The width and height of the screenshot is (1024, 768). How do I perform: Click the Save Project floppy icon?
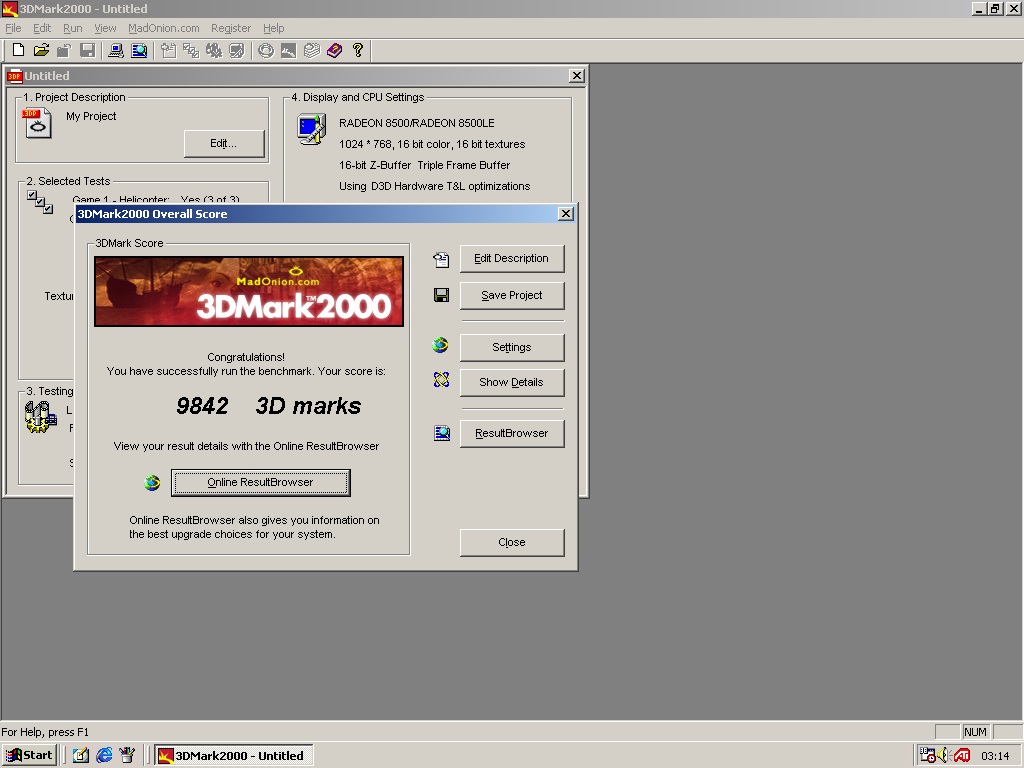(440, 295)
